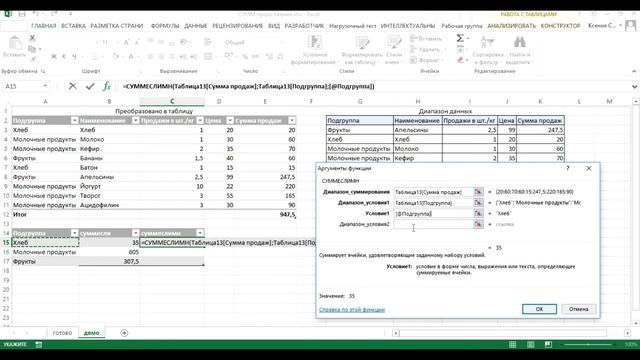
Task: Select the Copy icon in clipboard group
Action: 32,49
